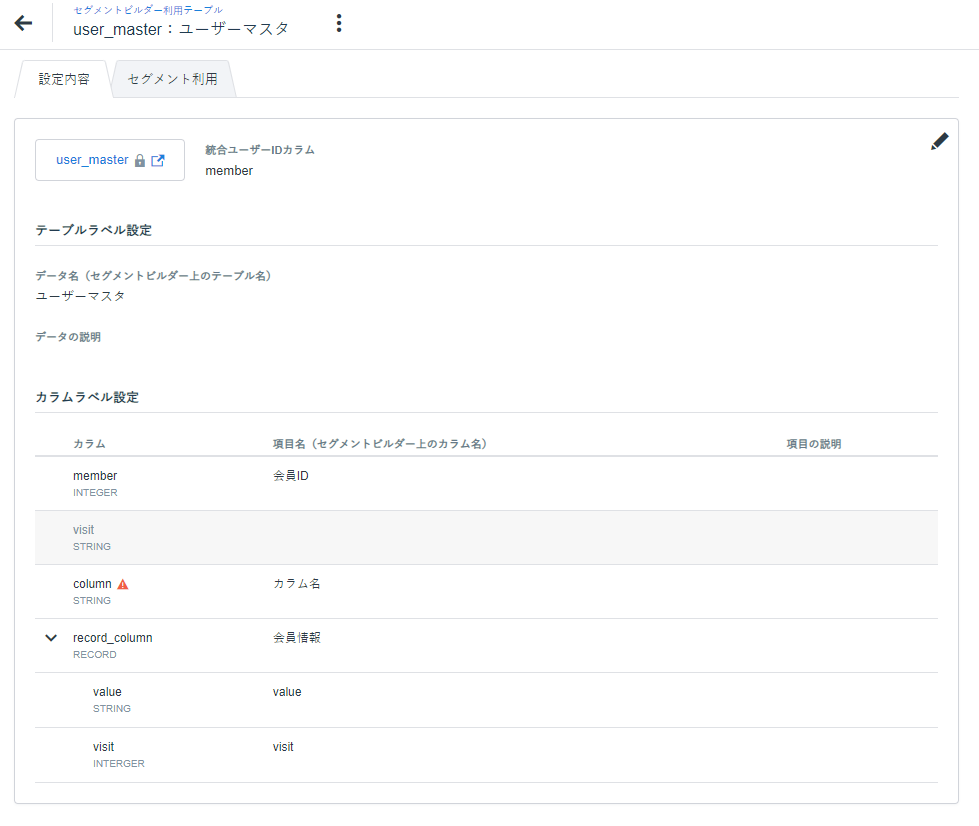979x826 pixels.
Task: Go back using the left arrow icon
Action: (x=23, y=23)
